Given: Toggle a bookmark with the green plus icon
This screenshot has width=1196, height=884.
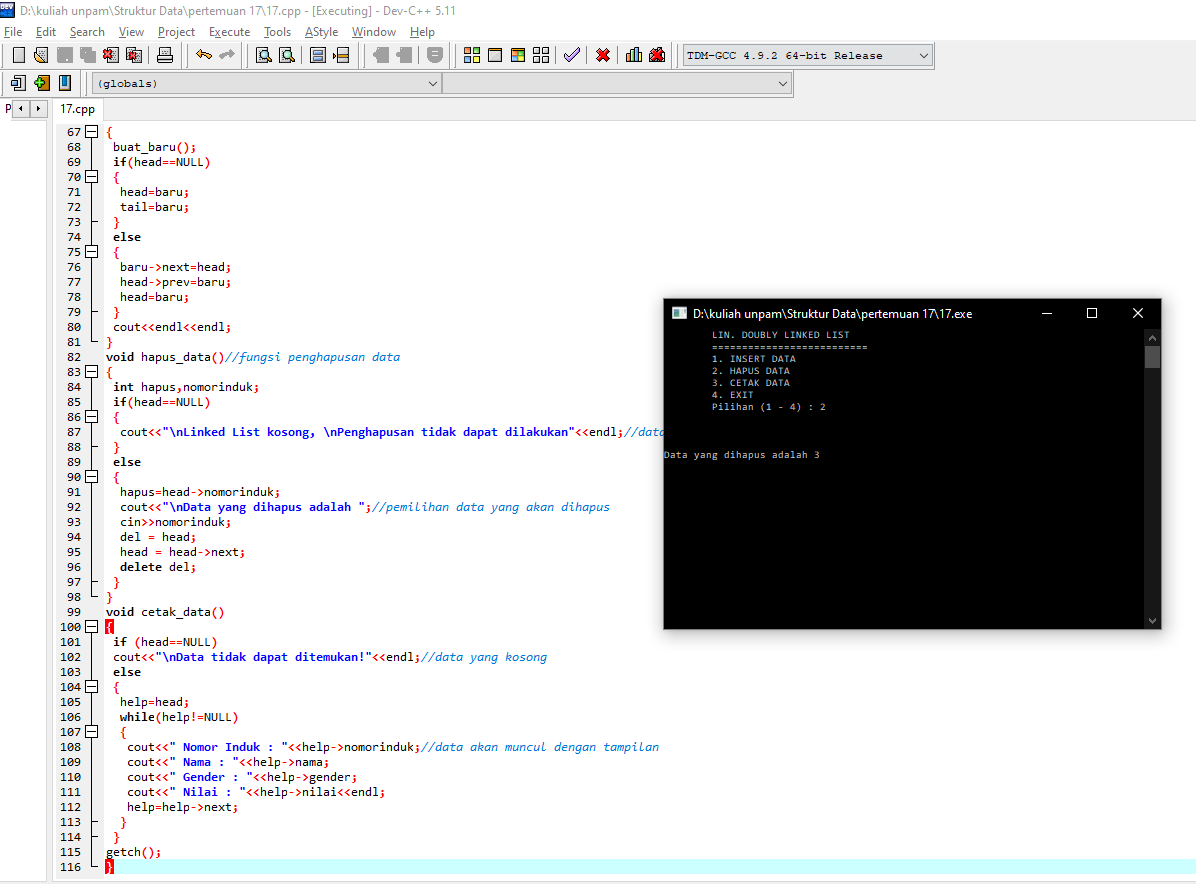Looking at the screenshot, I should [41, 82].
